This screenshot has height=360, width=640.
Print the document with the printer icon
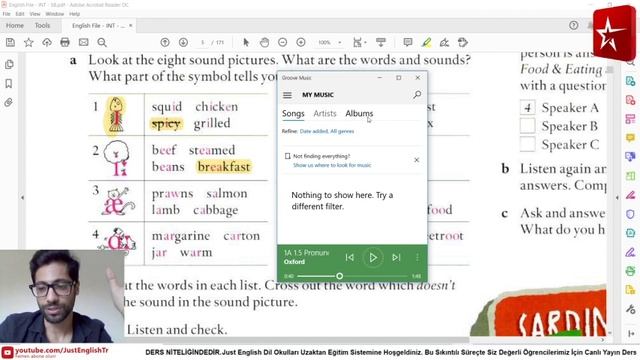(x=65, y=42)
